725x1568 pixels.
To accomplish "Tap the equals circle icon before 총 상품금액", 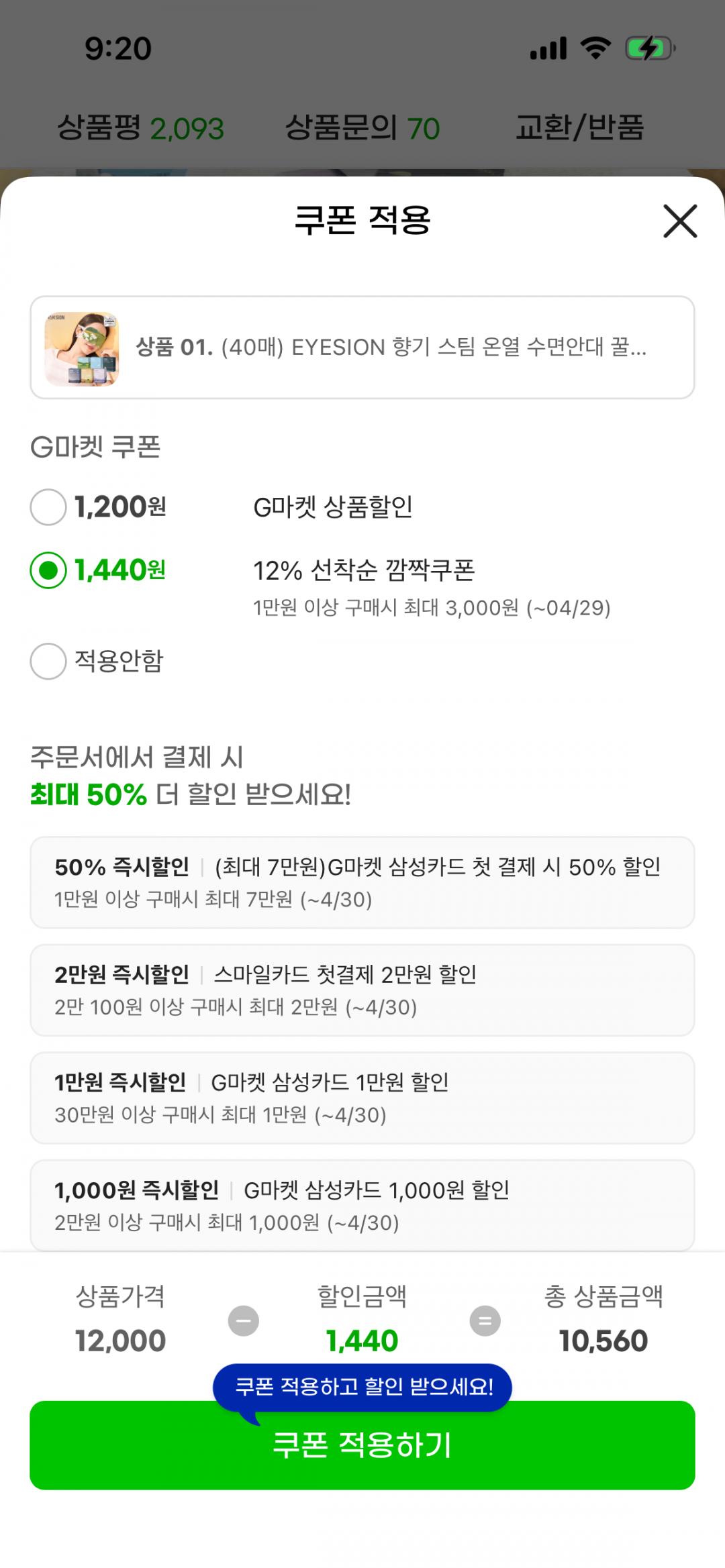I will coord(485,1320).
